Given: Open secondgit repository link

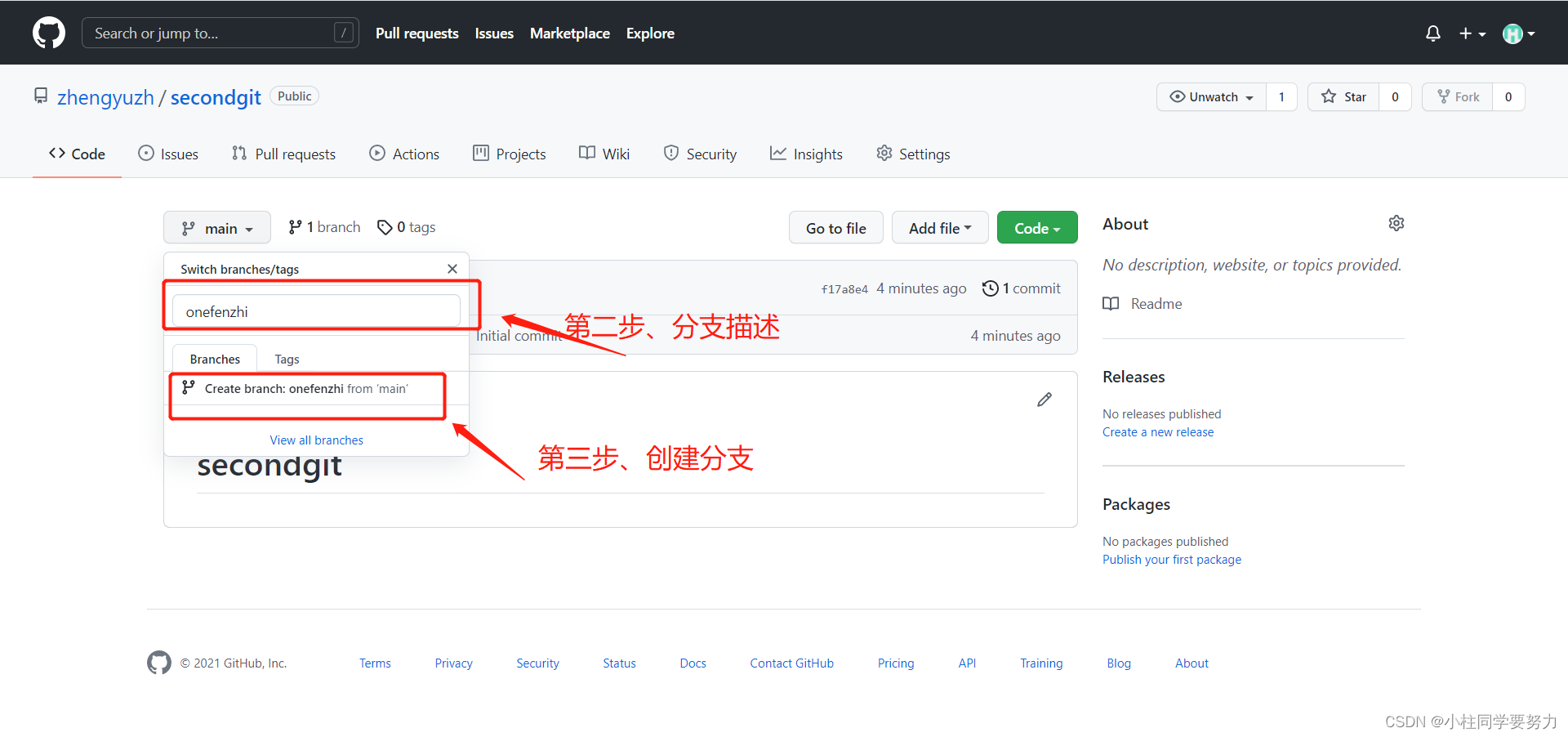Looking at the screenshot, I should click(216, 97).
